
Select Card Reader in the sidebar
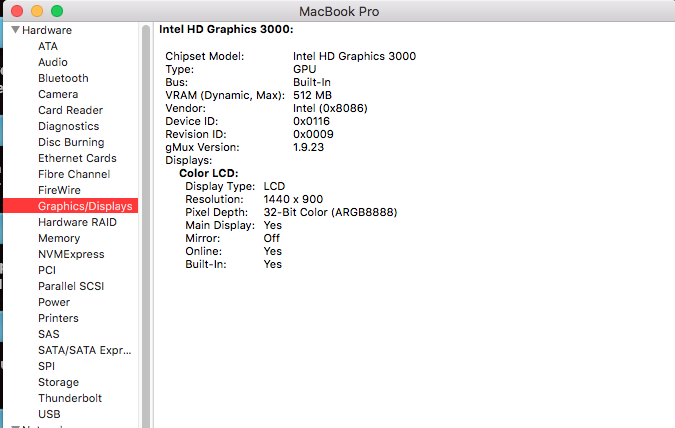point(71,110)
